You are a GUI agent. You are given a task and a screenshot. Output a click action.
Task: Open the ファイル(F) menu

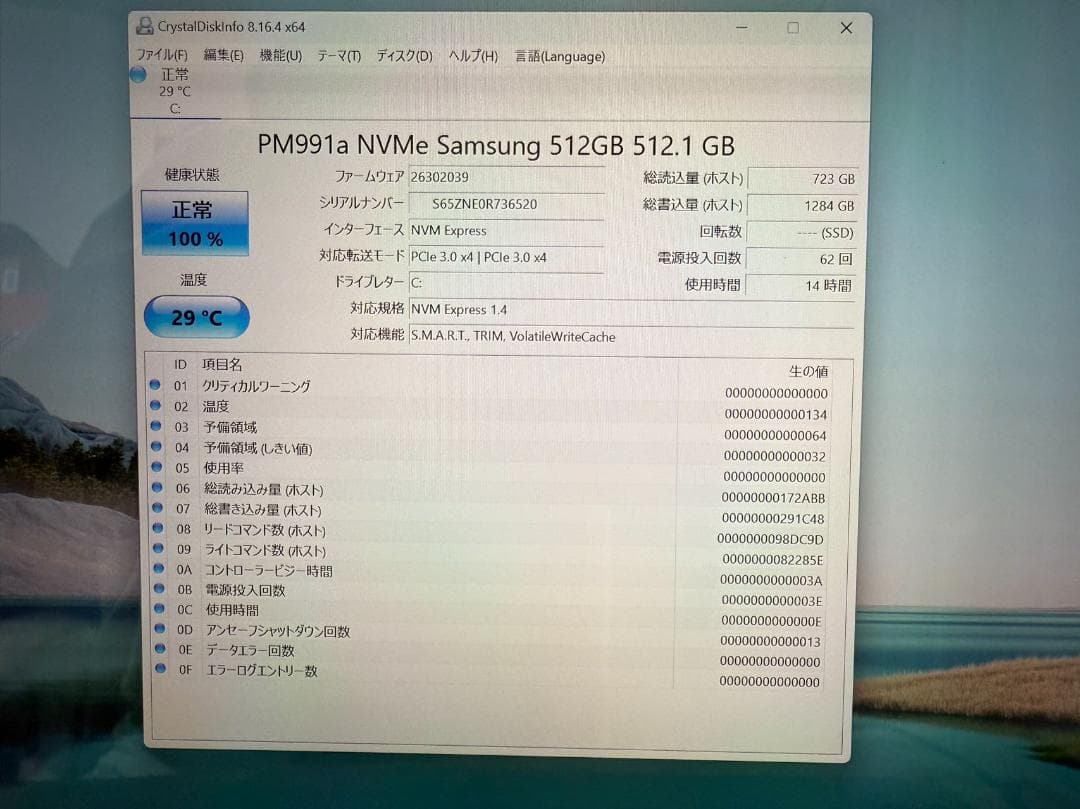162,56
